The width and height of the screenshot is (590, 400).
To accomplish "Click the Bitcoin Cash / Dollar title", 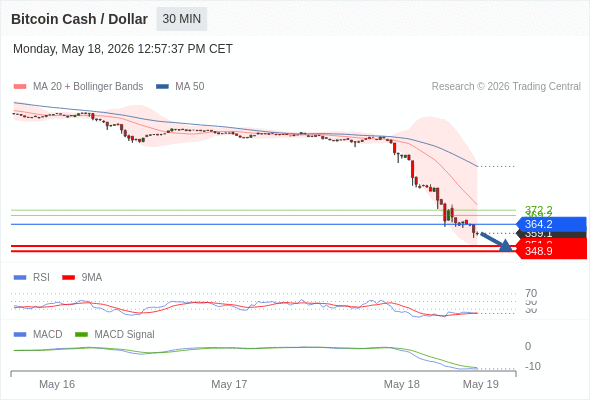I will tap(79, 19).
